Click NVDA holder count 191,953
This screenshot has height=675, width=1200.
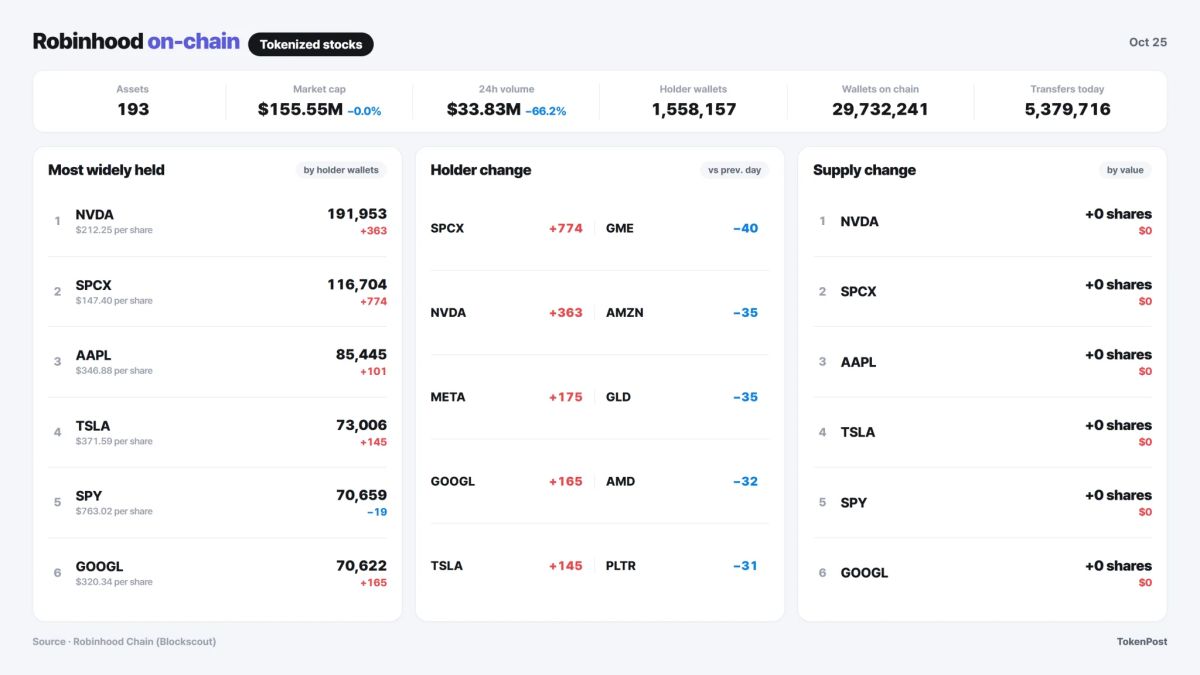point(357,214)
